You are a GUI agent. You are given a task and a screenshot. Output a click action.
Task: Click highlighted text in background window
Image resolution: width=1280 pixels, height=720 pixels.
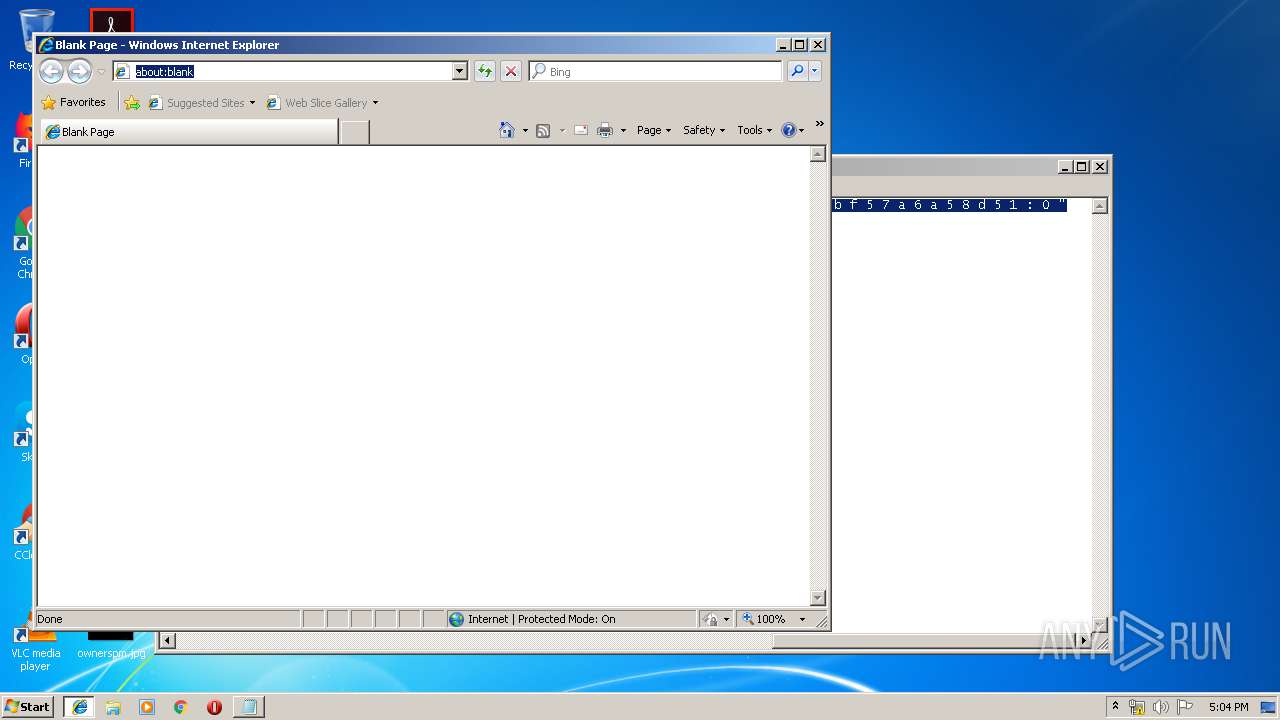950,205
